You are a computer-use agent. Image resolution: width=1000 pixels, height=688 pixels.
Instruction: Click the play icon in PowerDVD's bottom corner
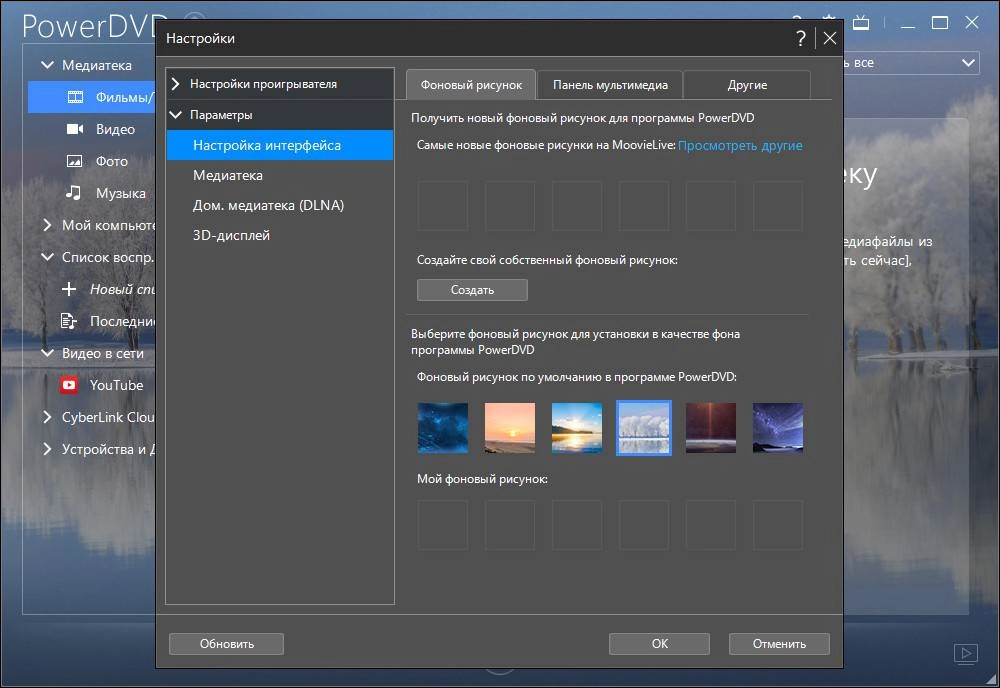966,653
